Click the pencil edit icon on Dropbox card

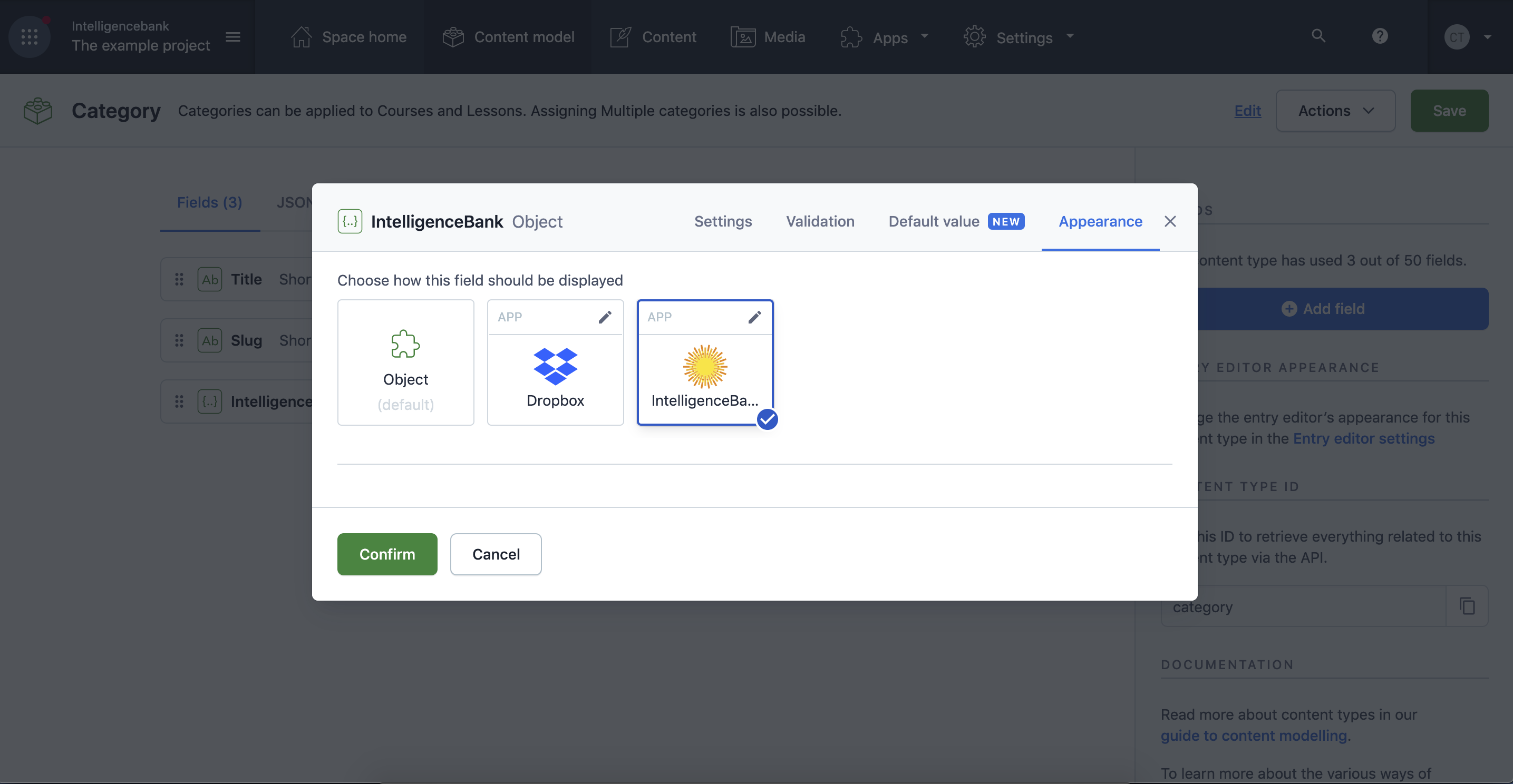click(604, 318)
